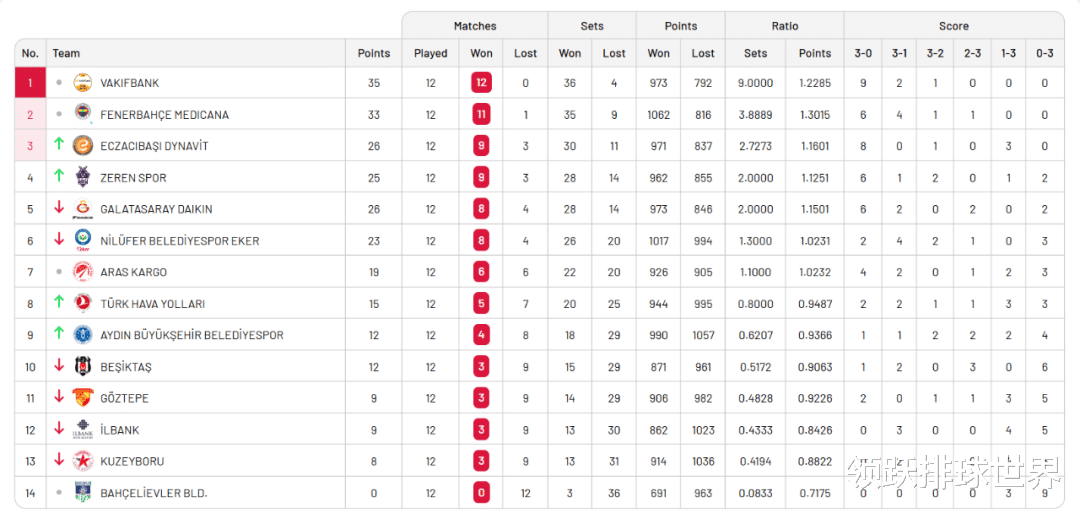This screenshot has height=513, width=1080.
Task: Click the Eczacıbaşı Dynavit team logo
Action: pos(83,146)
